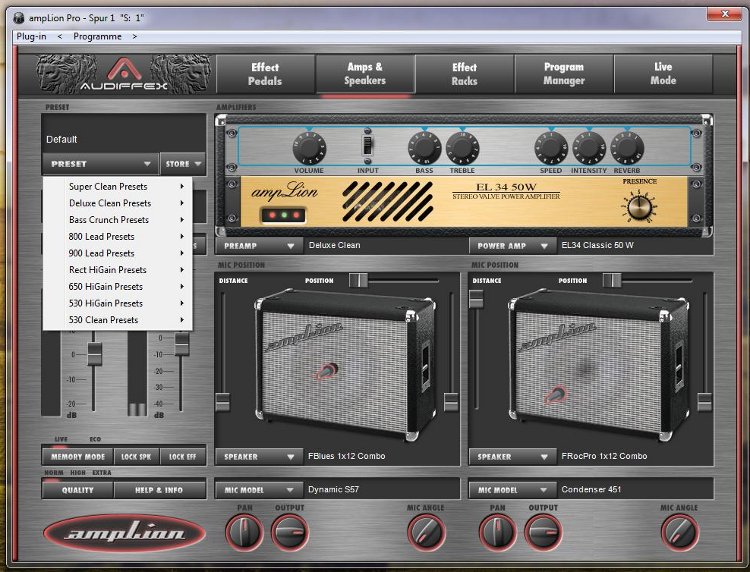Toggle MEMORY MODE button

[x=78, y=457]
